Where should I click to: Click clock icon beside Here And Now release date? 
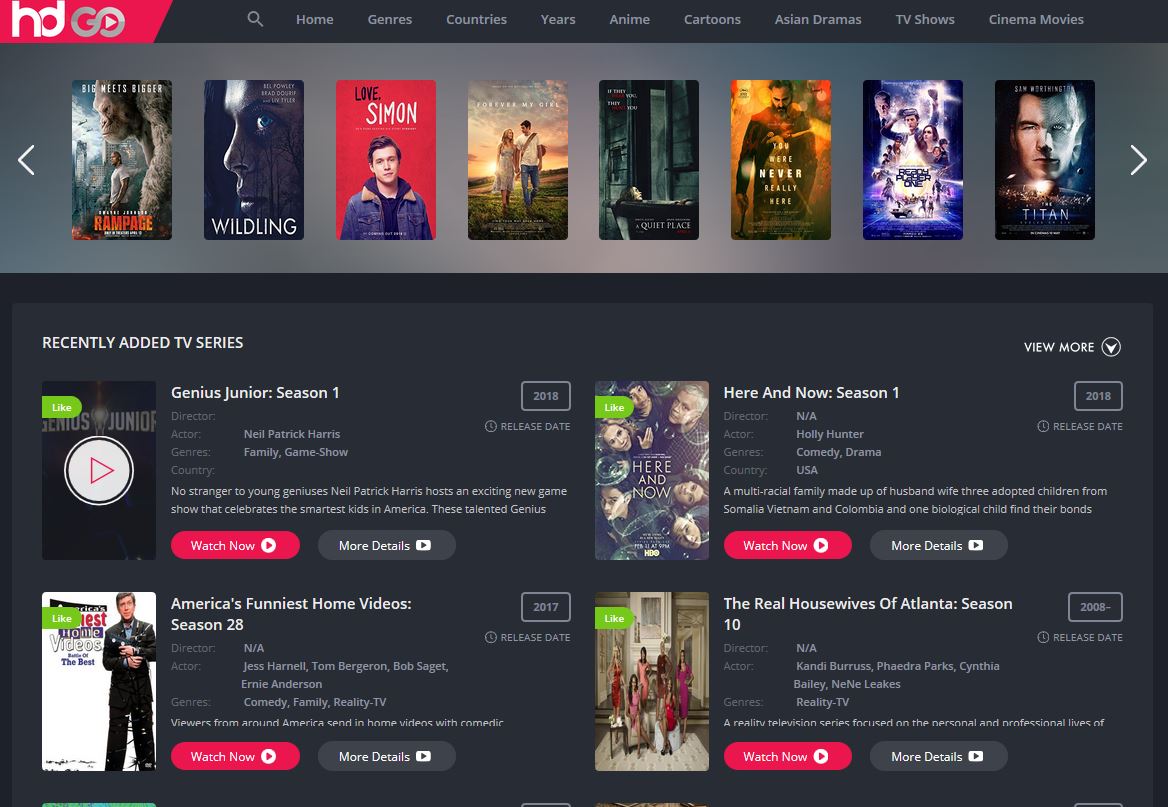pyautogui.click(x=1044, y=426)
